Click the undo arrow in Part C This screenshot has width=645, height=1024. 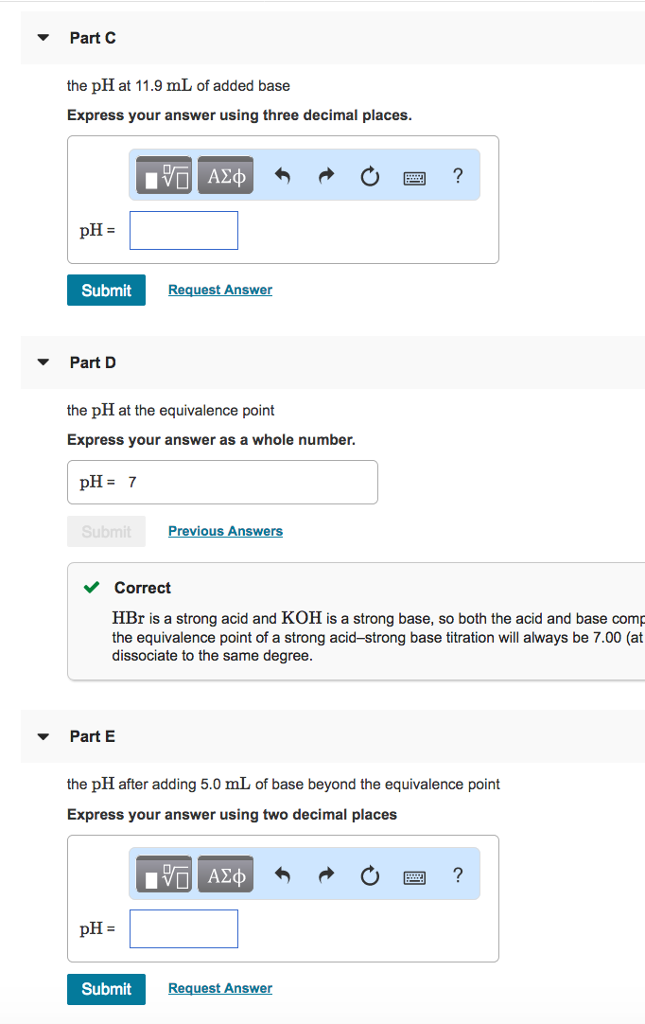pyautogui.click(x=283, y=177)
